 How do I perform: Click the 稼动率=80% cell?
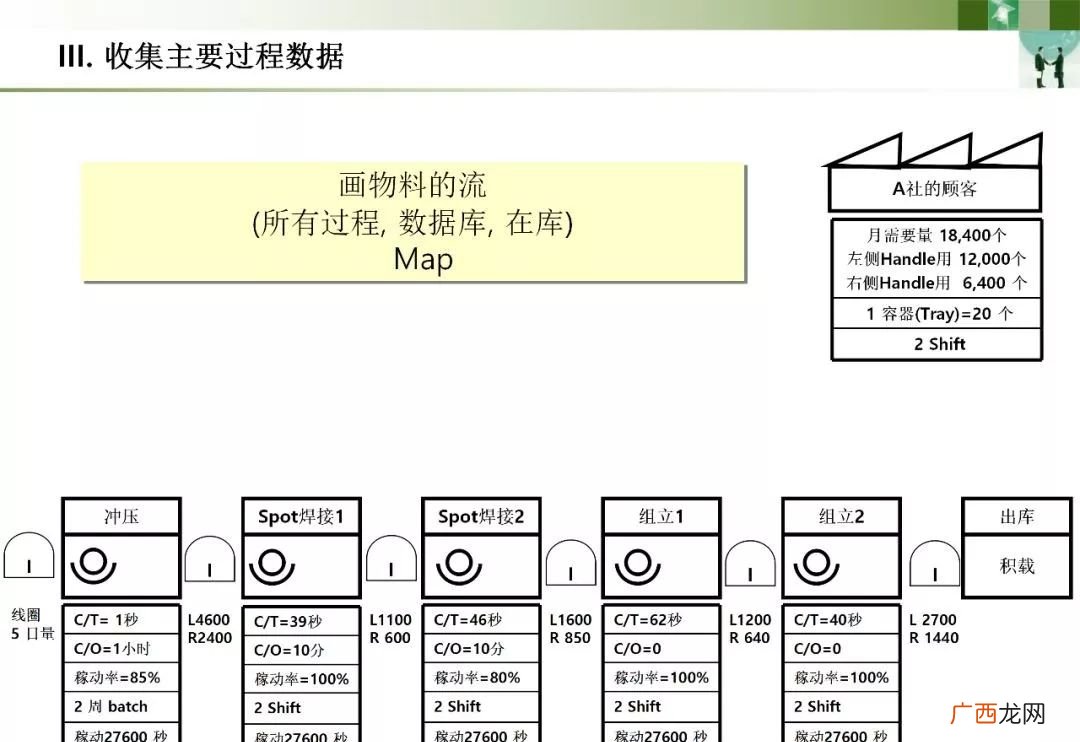pos(481,677)
